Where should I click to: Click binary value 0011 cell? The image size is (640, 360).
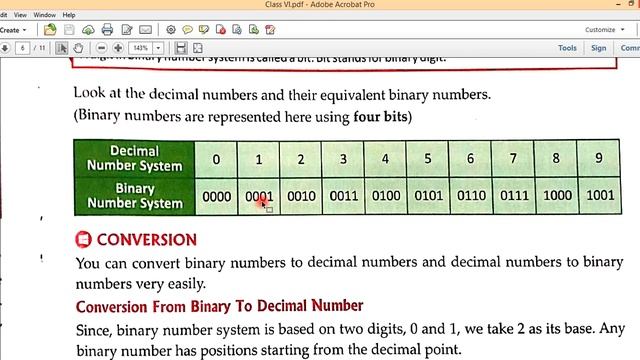click(x=344, y=196)
